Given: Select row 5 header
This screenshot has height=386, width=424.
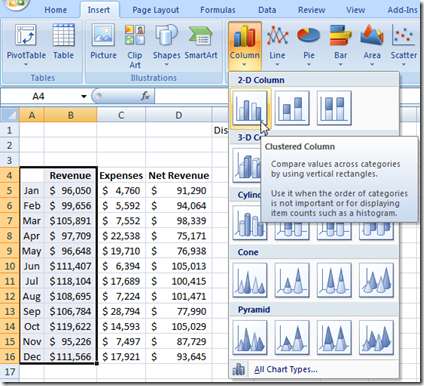Looking at the screenshot, I should [10, 191].
